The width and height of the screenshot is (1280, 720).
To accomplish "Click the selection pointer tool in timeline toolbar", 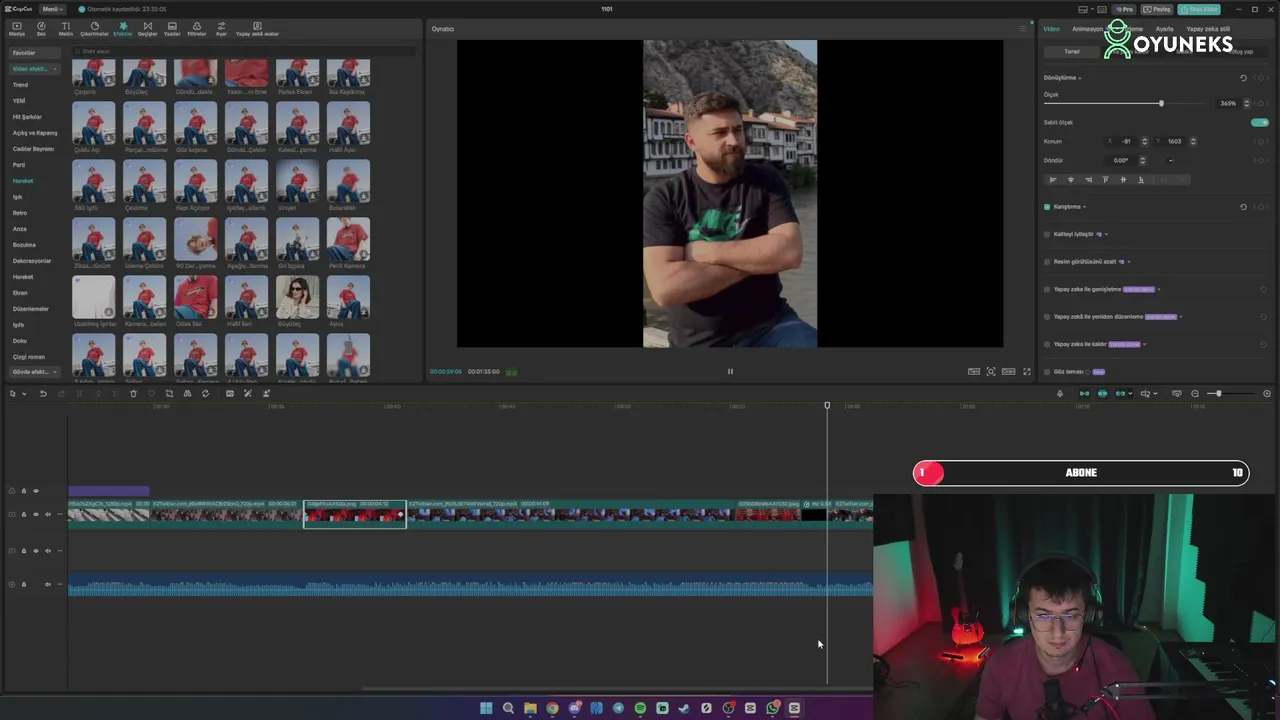I will [12, 394].
